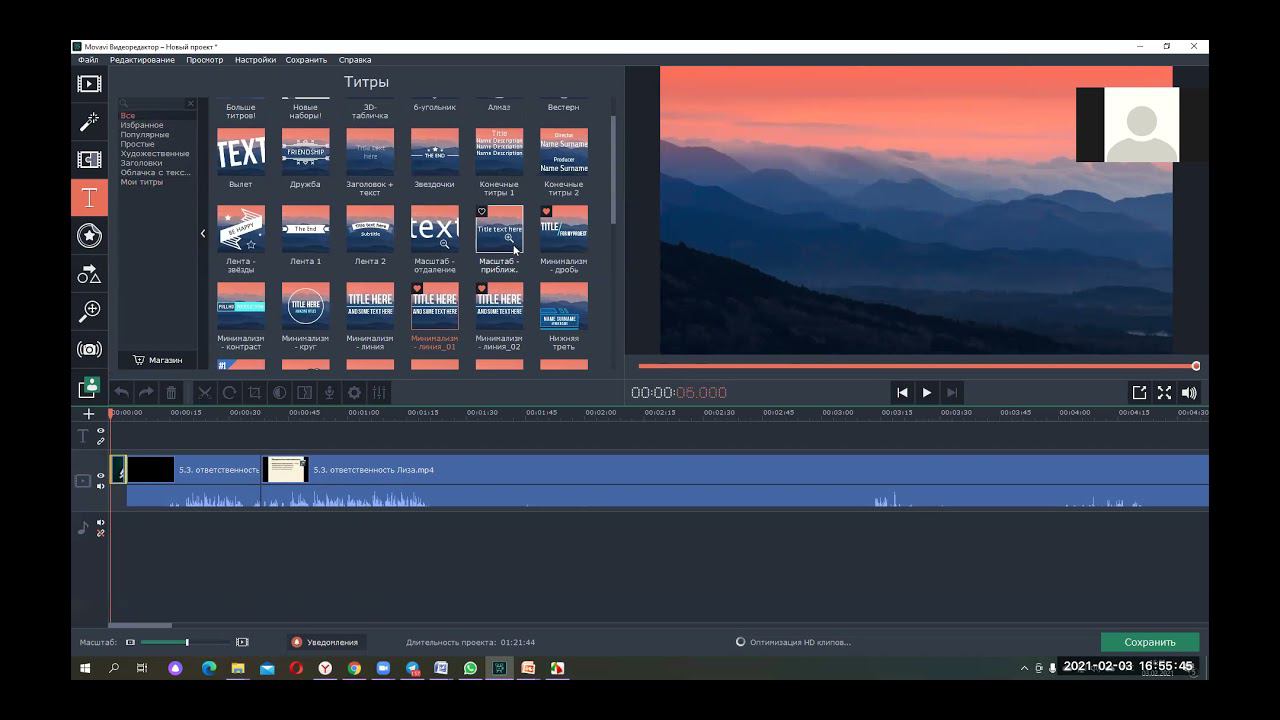This screenshot has width=1280, height=720.
Task: Split clip with scissors tool
Action: pos(204,393)
